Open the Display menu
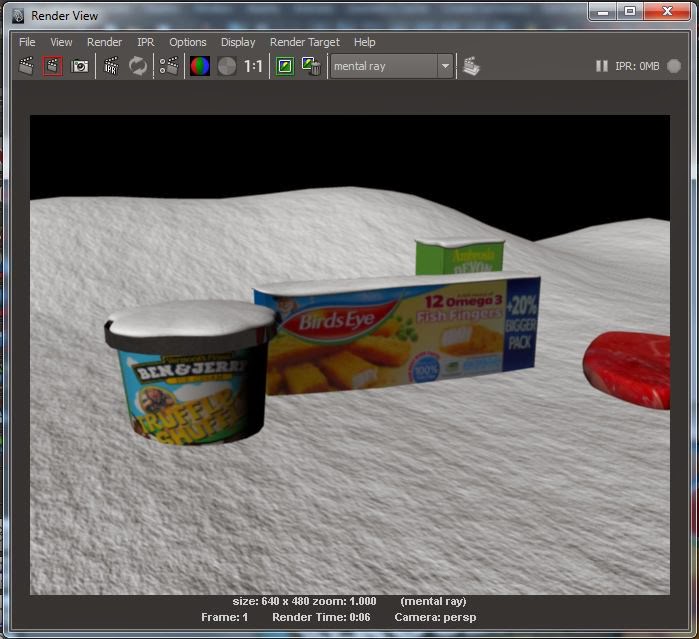 [x=238, y=42]
